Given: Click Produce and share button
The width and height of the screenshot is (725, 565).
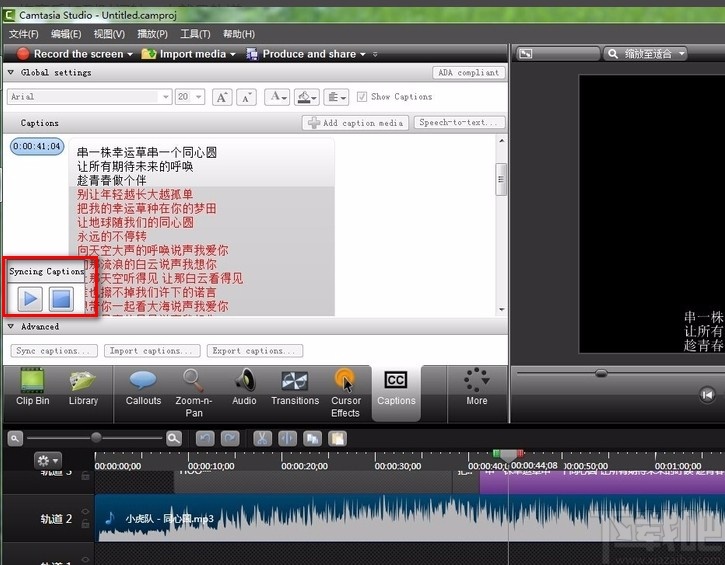Looking at the screenshot, I should point(301,54).
